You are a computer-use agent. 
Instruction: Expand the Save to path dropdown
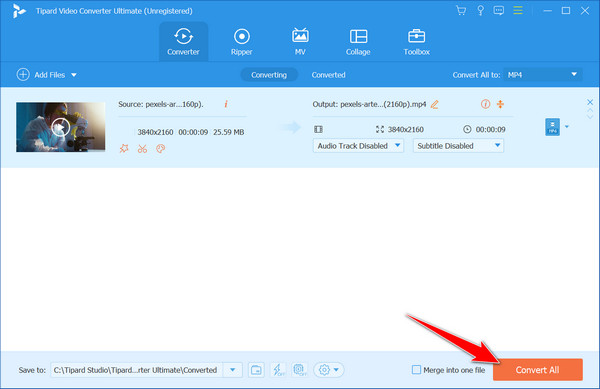[232, 370]
